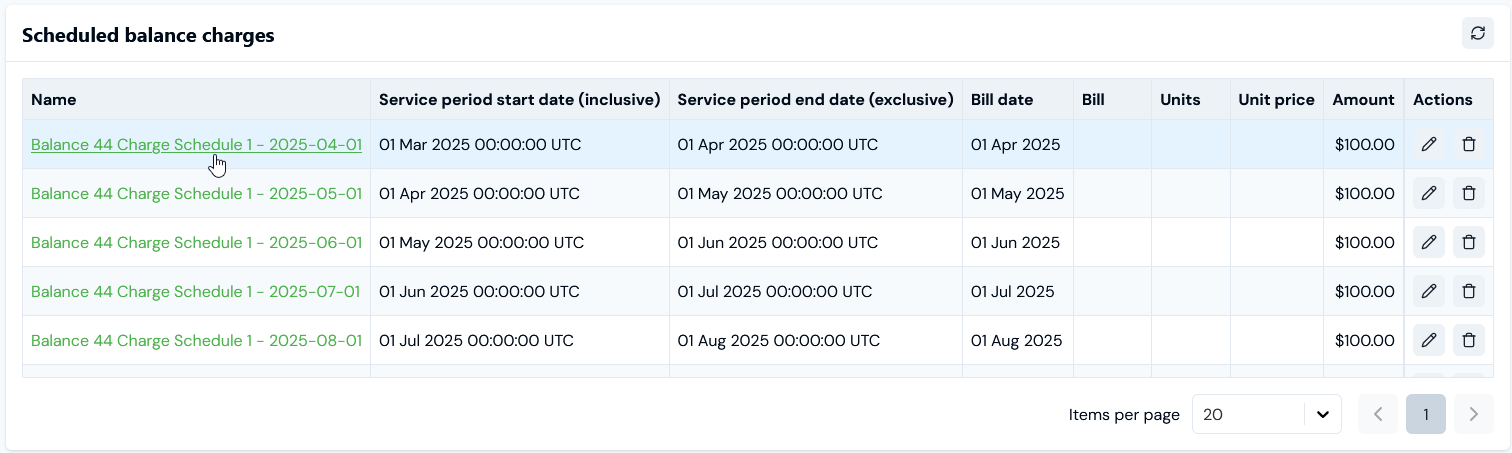The height and width of the screenshot is (453, 1512).
Task: Open Balance 44 Charge Schedule 1 - 2025-07-01 link
Action: pyautogui.click(x=196, y=291)
